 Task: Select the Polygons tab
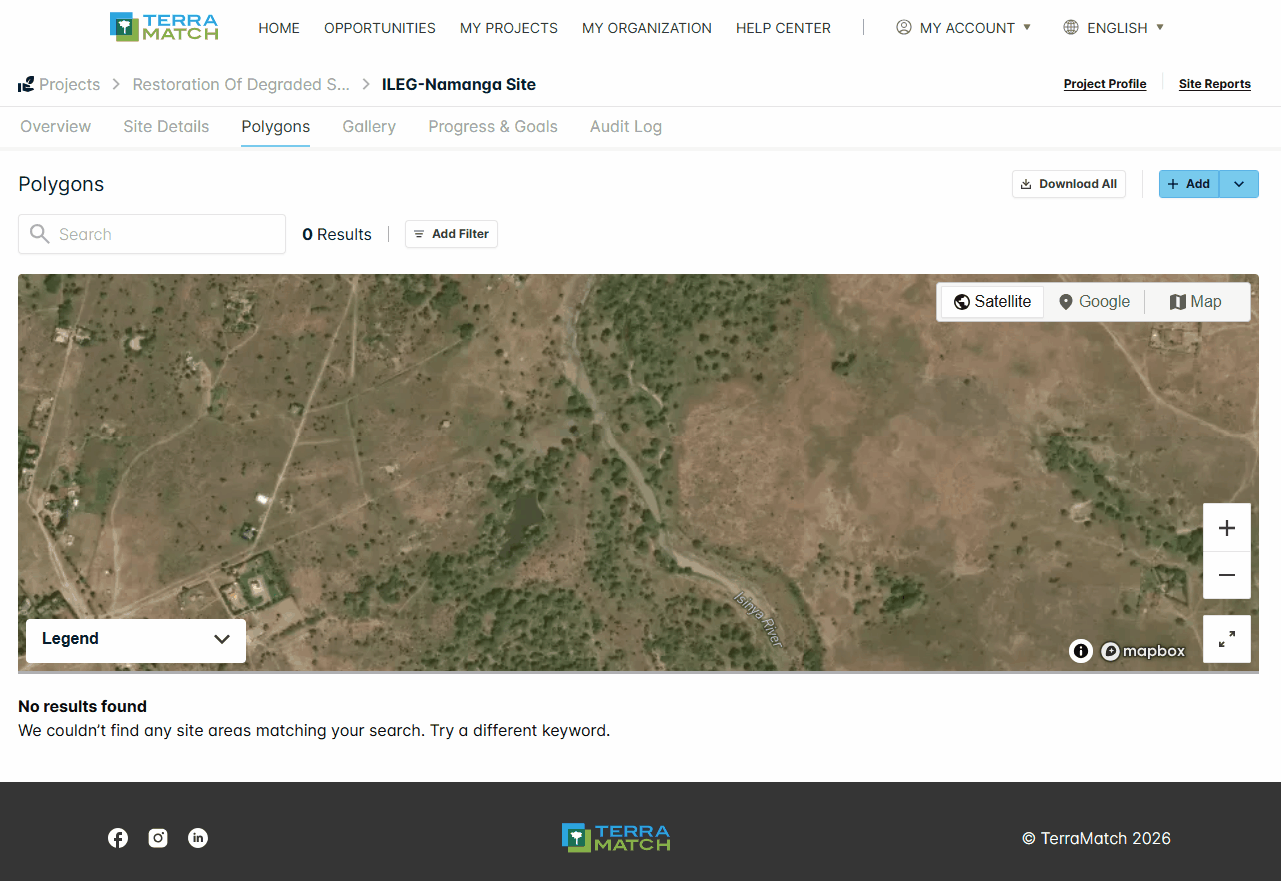pos(276,127)
